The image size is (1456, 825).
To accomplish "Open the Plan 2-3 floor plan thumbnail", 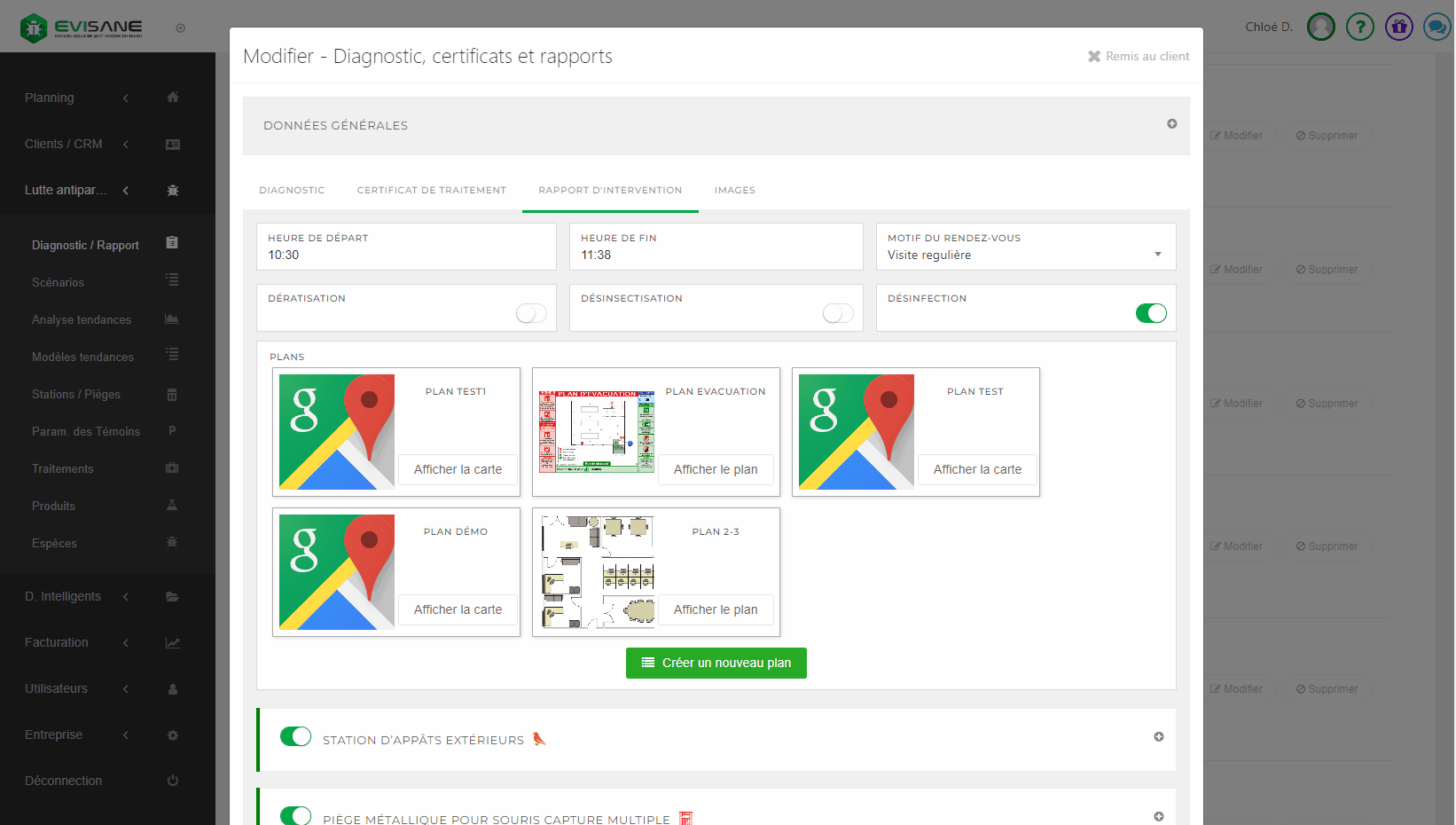I will click(x=597, y=572).
